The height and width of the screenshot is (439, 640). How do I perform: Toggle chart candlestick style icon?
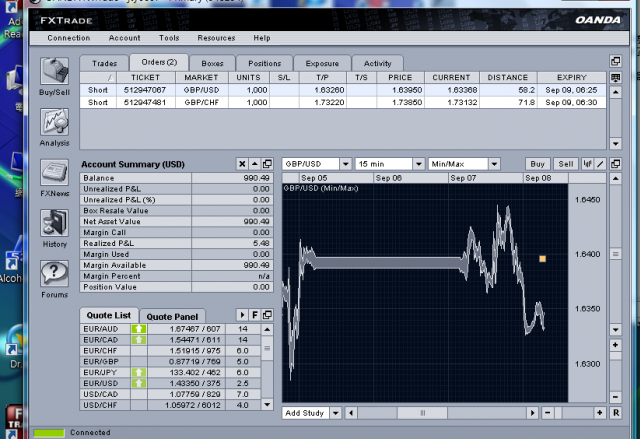coord(587,164)
